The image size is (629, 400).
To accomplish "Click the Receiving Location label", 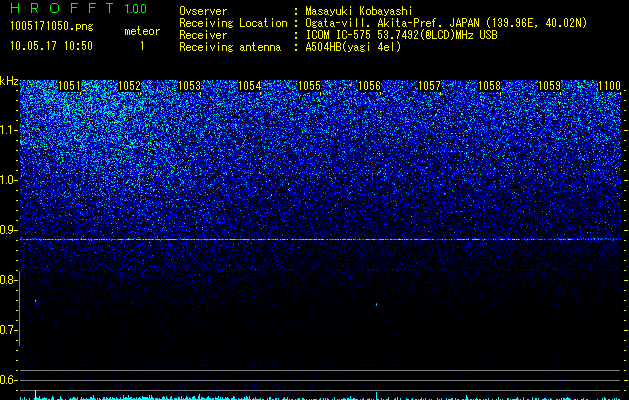I will (x=233, y=23).
